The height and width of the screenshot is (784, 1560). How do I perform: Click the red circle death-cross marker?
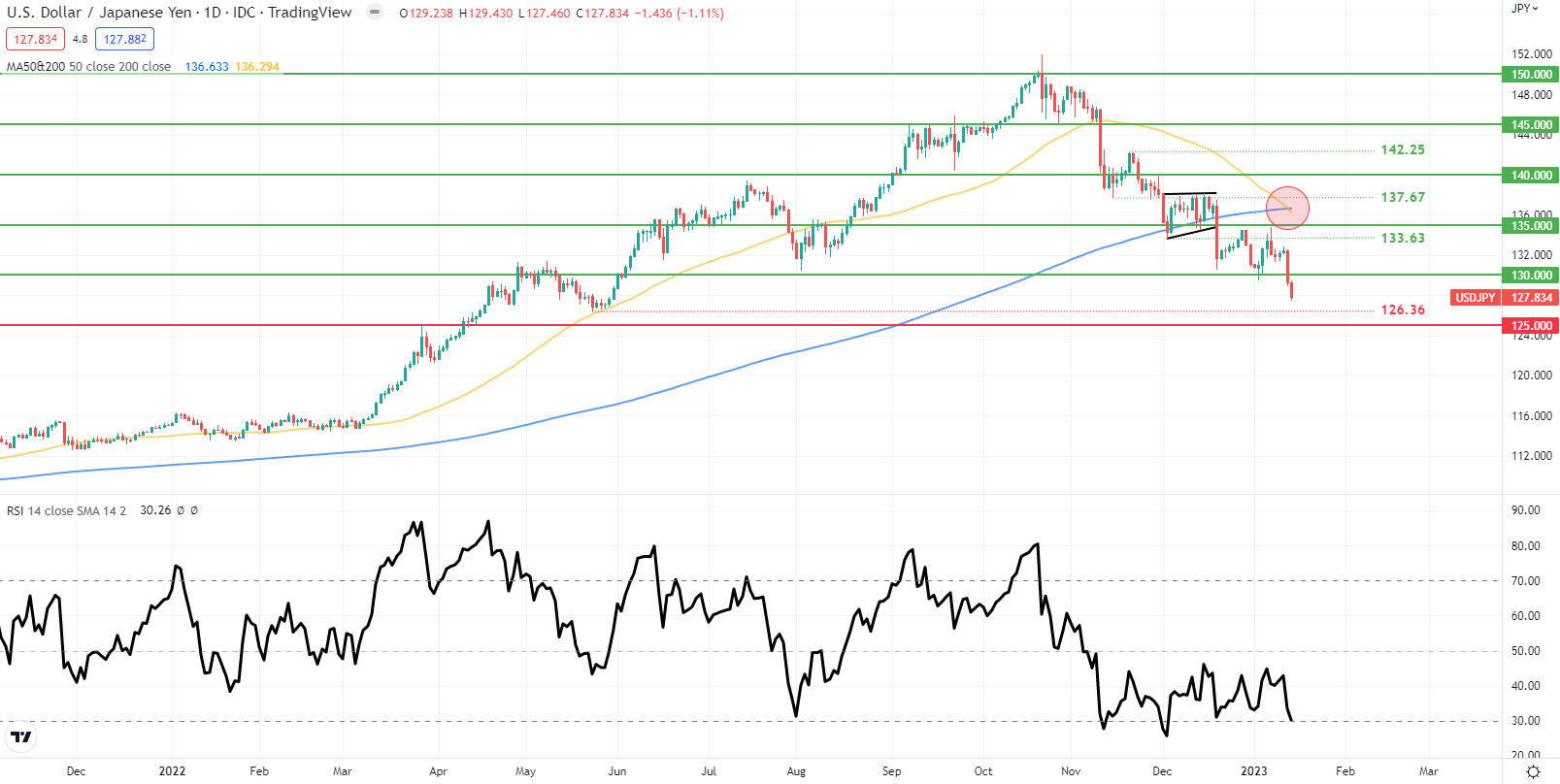pyautogui.click(x=1288, y=208)
